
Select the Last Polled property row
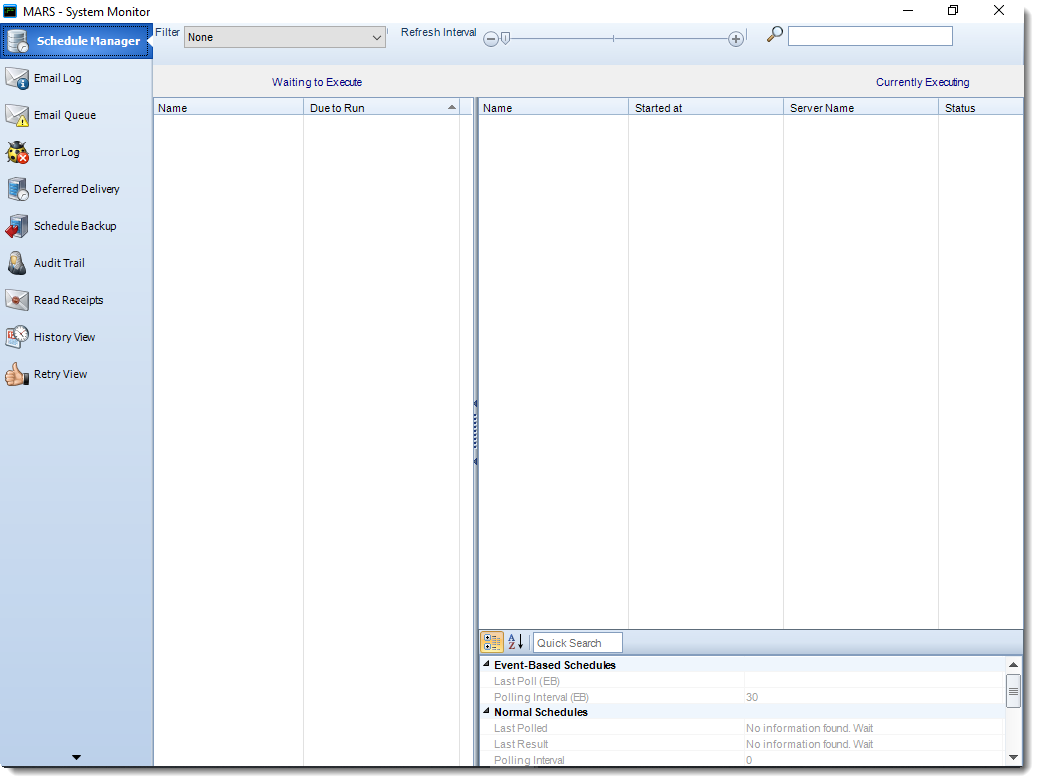point(742,728)
